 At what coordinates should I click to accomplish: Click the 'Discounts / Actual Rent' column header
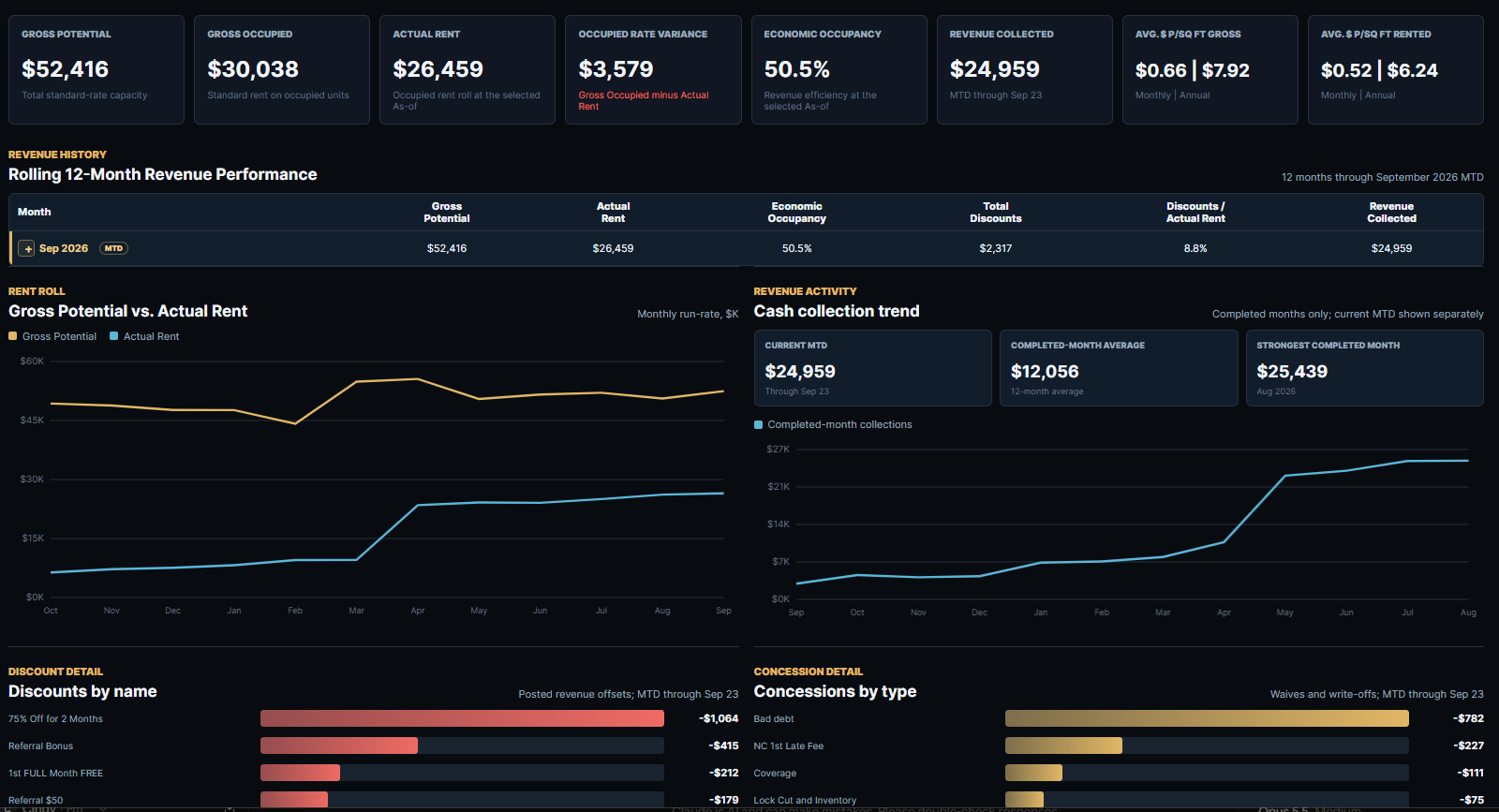(x=1195, y=213)
